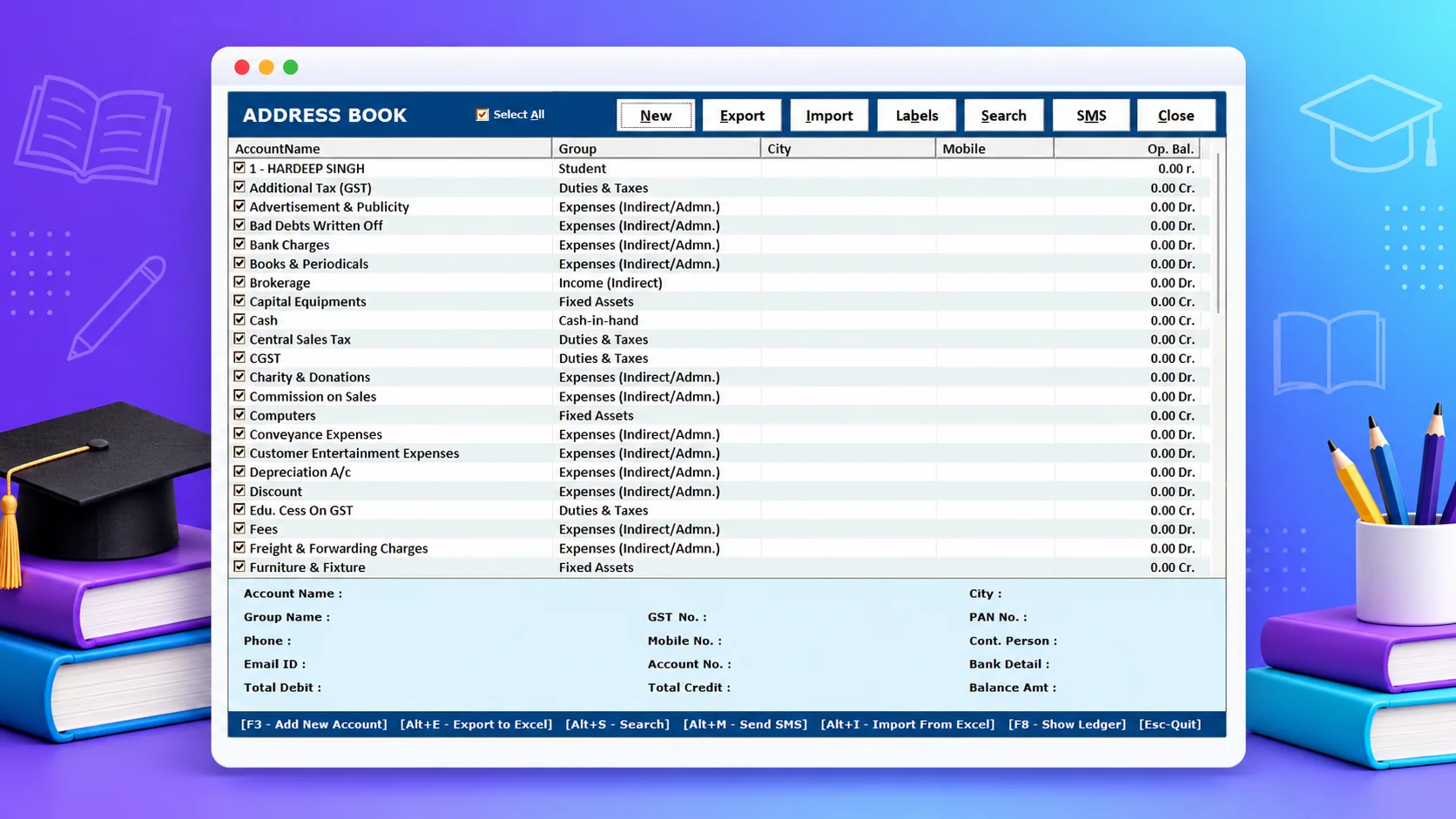Click the SMS button
Viewport: 1456px width, 819px height.
coord(1090,115)
